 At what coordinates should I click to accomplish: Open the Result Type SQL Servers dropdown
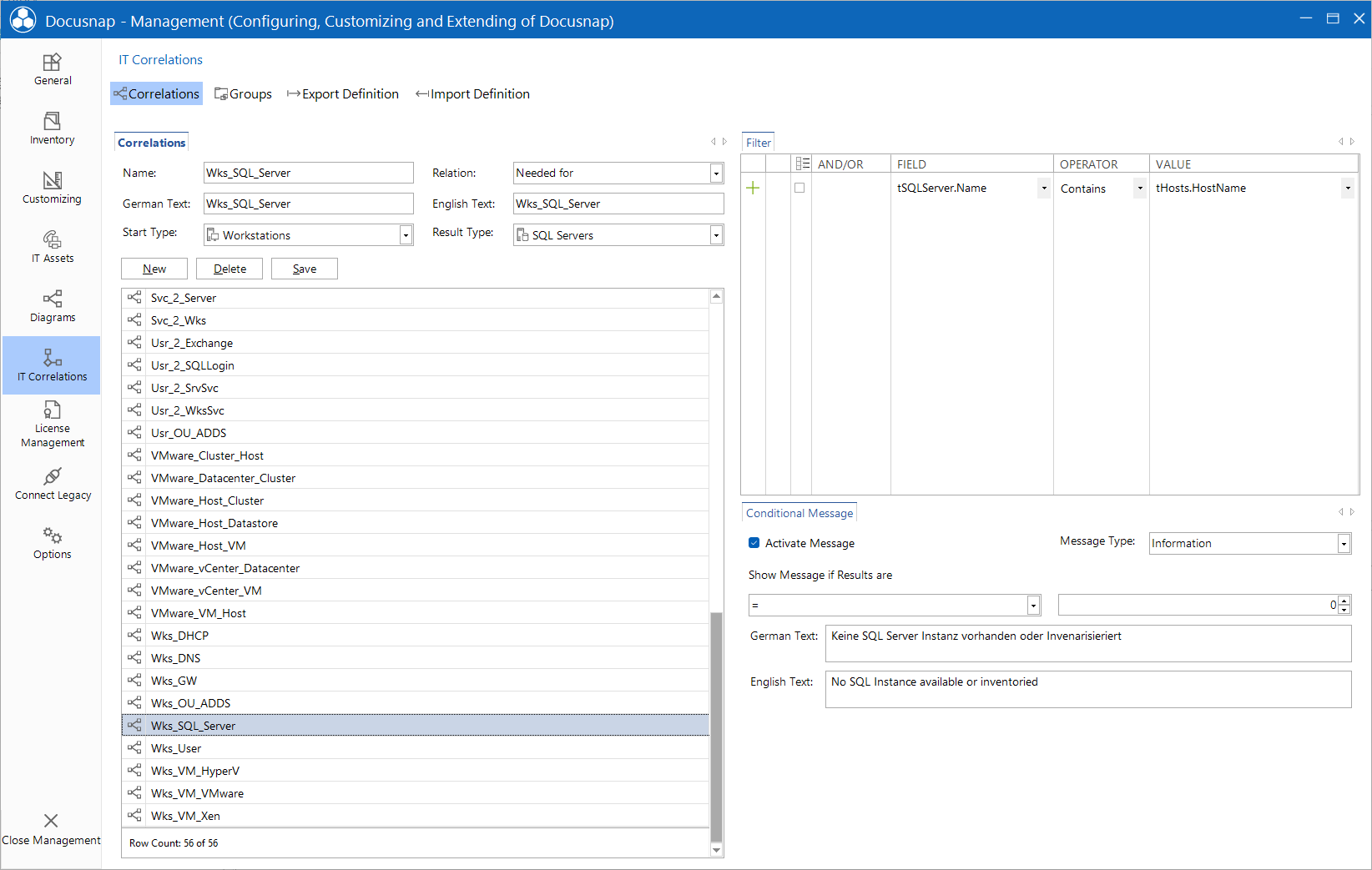pos(716,235)
